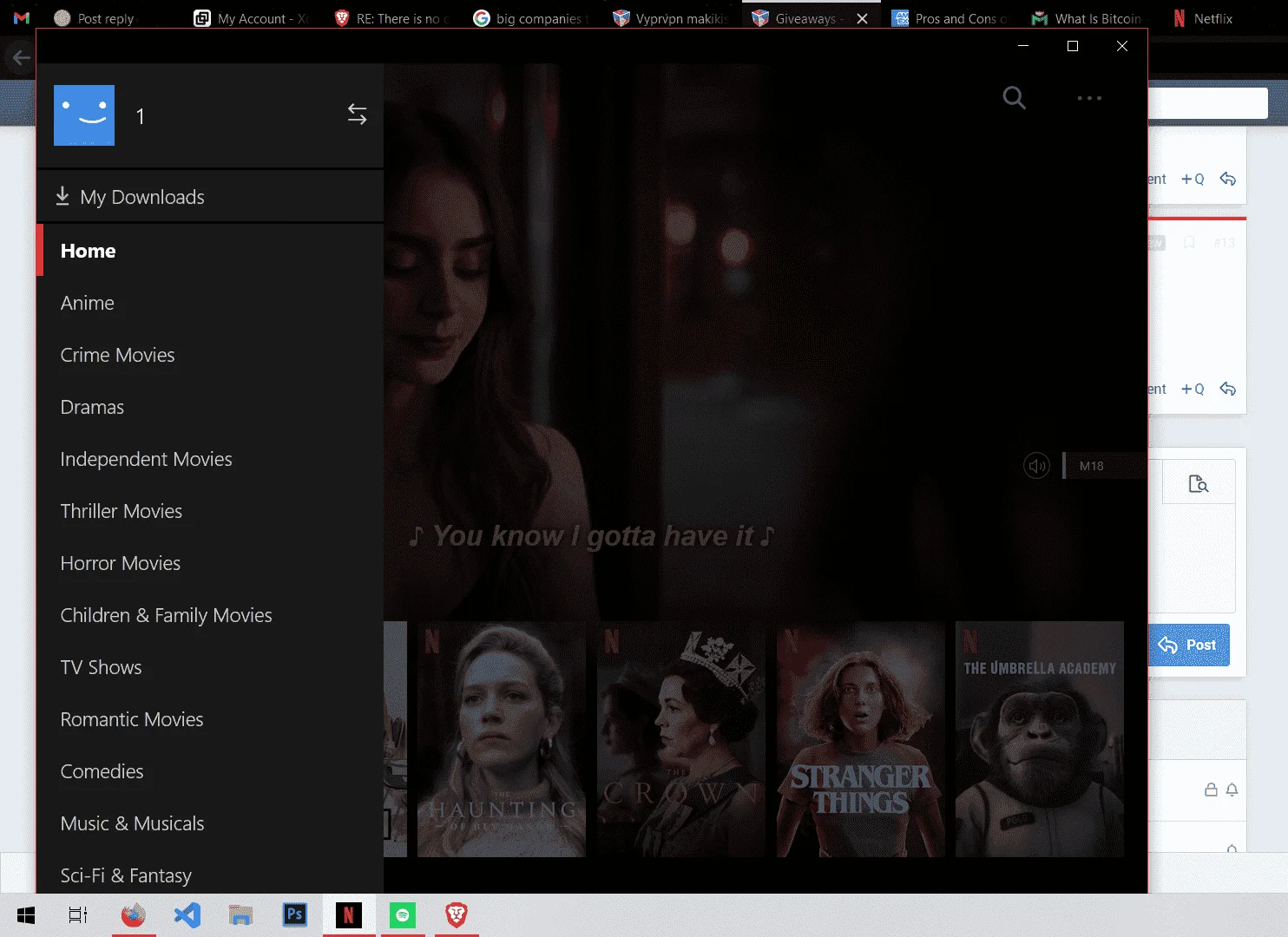1288x937 pixels.
Task: Open Brave browser from the taskbar
Action: coord(457,915)
